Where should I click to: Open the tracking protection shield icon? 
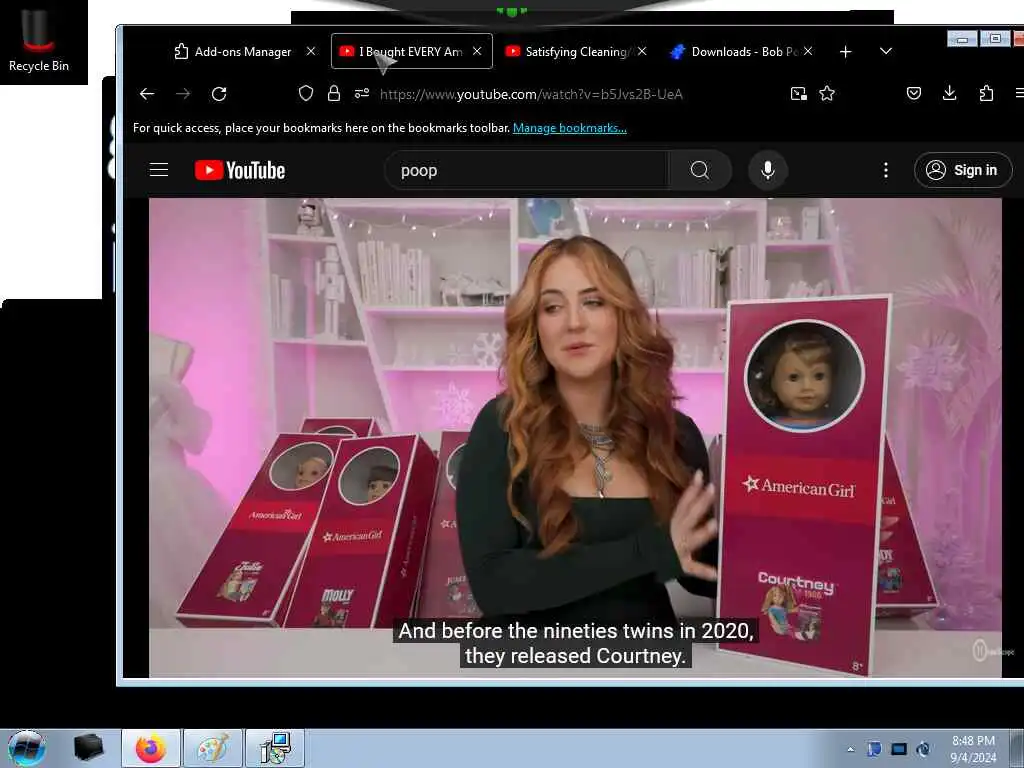[306, 93]
